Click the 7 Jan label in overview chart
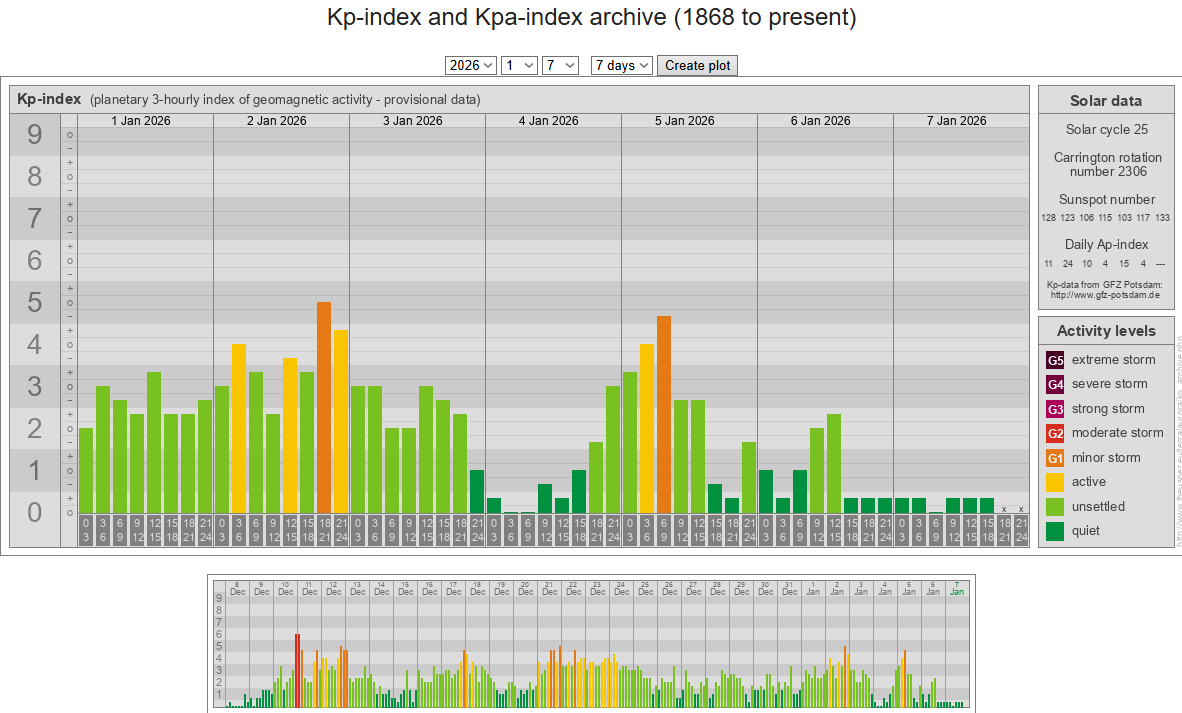 957,589
